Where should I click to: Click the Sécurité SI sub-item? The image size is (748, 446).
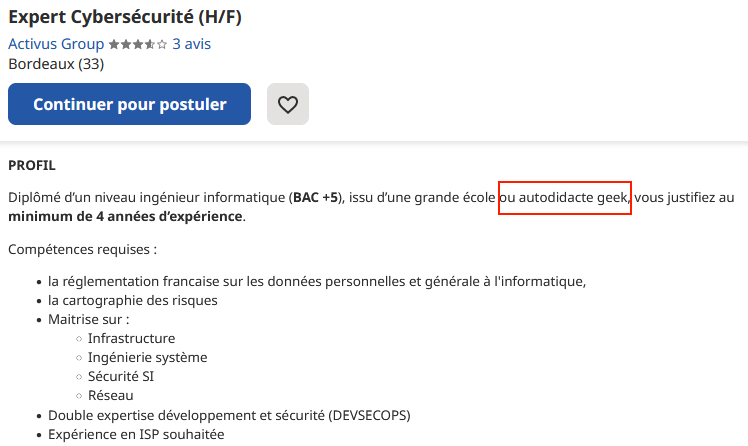121,376
